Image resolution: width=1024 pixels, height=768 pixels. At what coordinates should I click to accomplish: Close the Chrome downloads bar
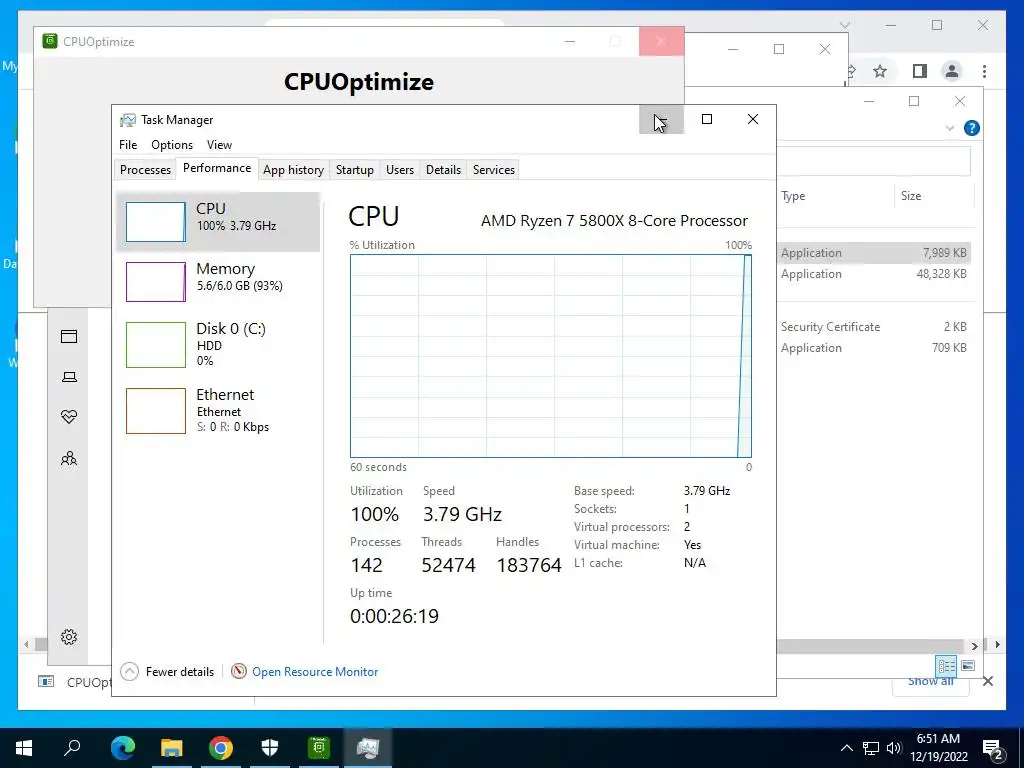click(988, 681)
